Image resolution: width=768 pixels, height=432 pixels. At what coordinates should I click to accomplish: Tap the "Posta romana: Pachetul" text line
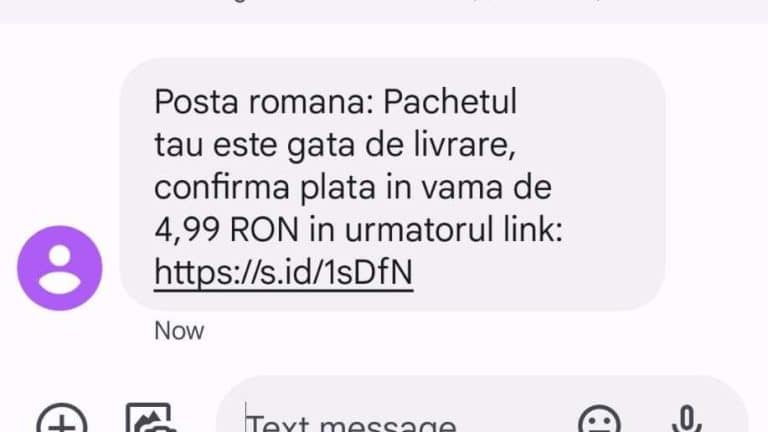336,102
